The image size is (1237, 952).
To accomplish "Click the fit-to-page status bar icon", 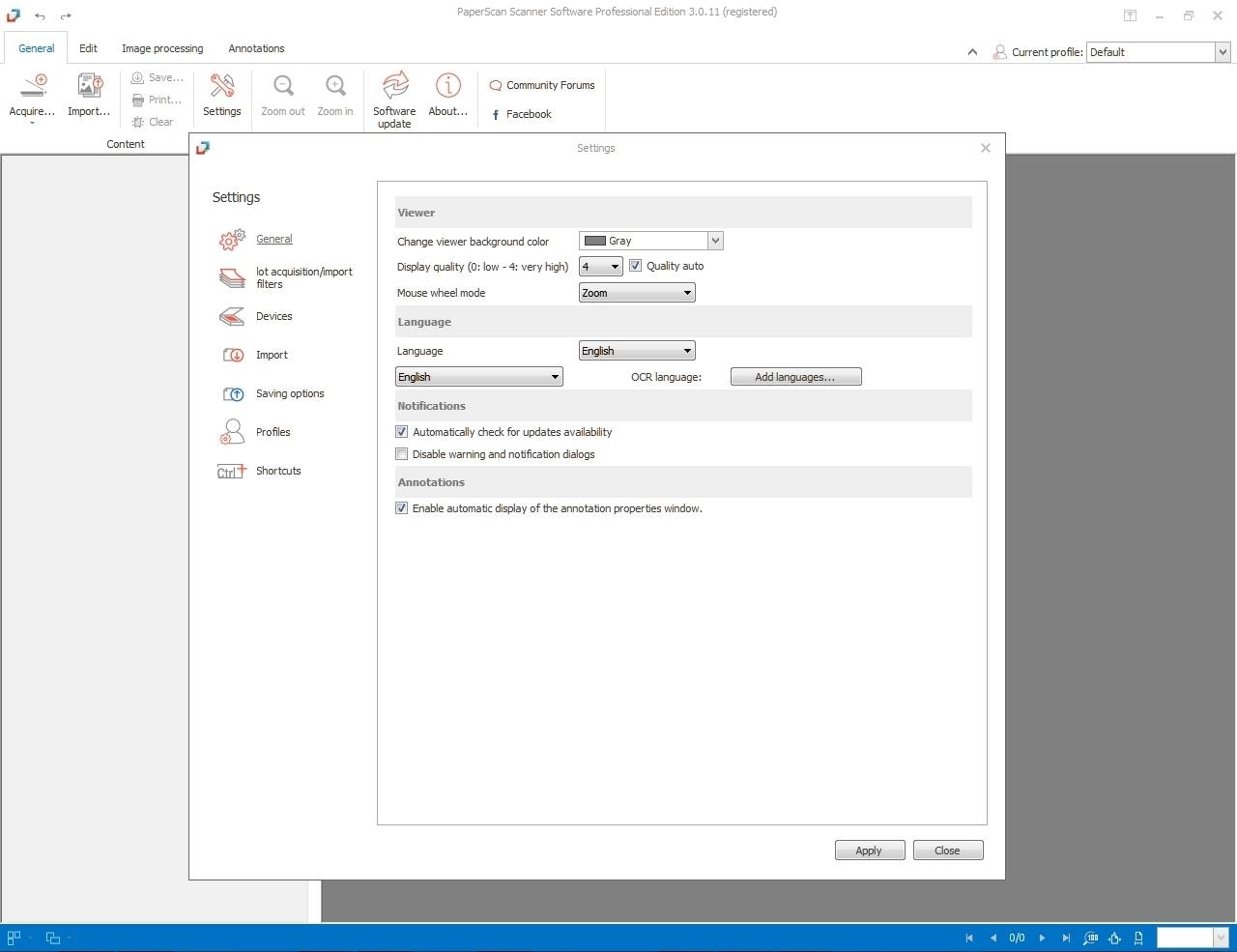I will tap(1115, 938).
